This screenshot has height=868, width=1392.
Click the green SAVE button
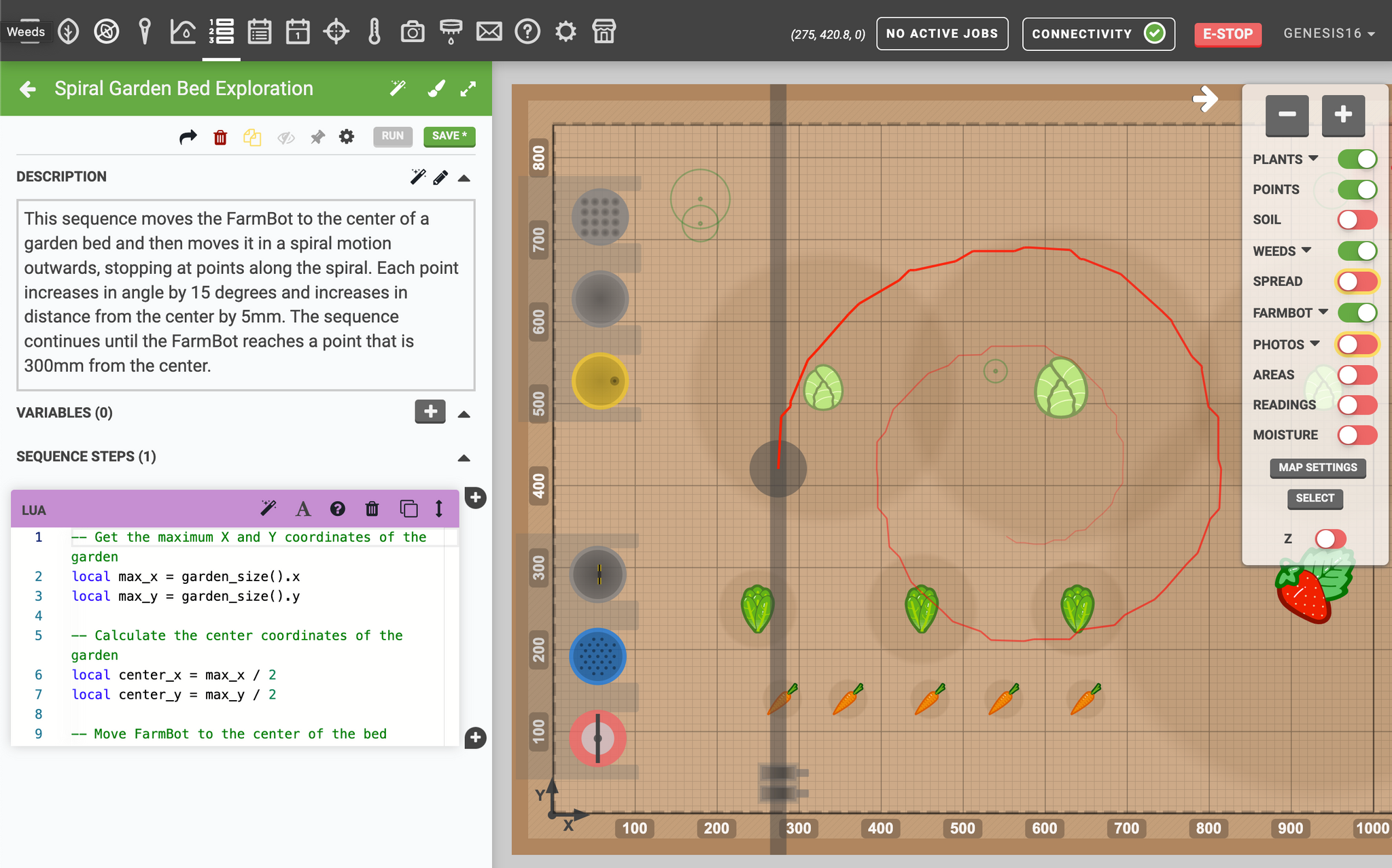[449, 137]
